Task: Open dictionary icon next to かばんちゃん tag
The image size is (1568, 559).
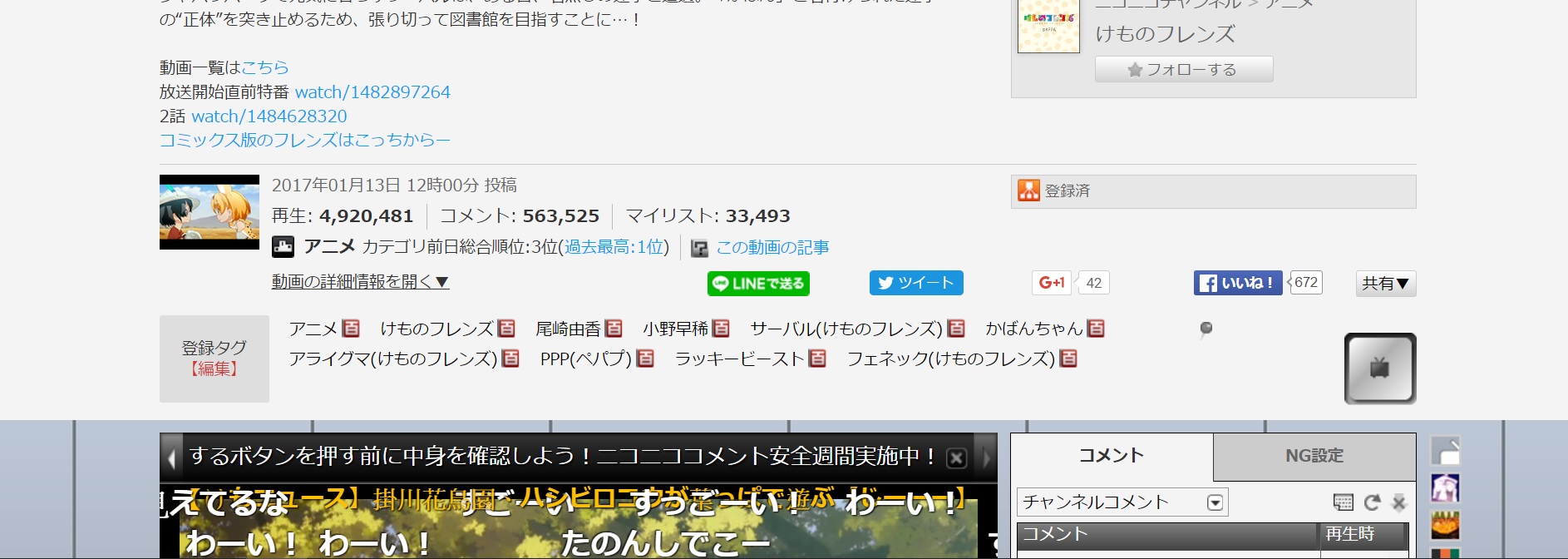Action: pos(1096,329)
